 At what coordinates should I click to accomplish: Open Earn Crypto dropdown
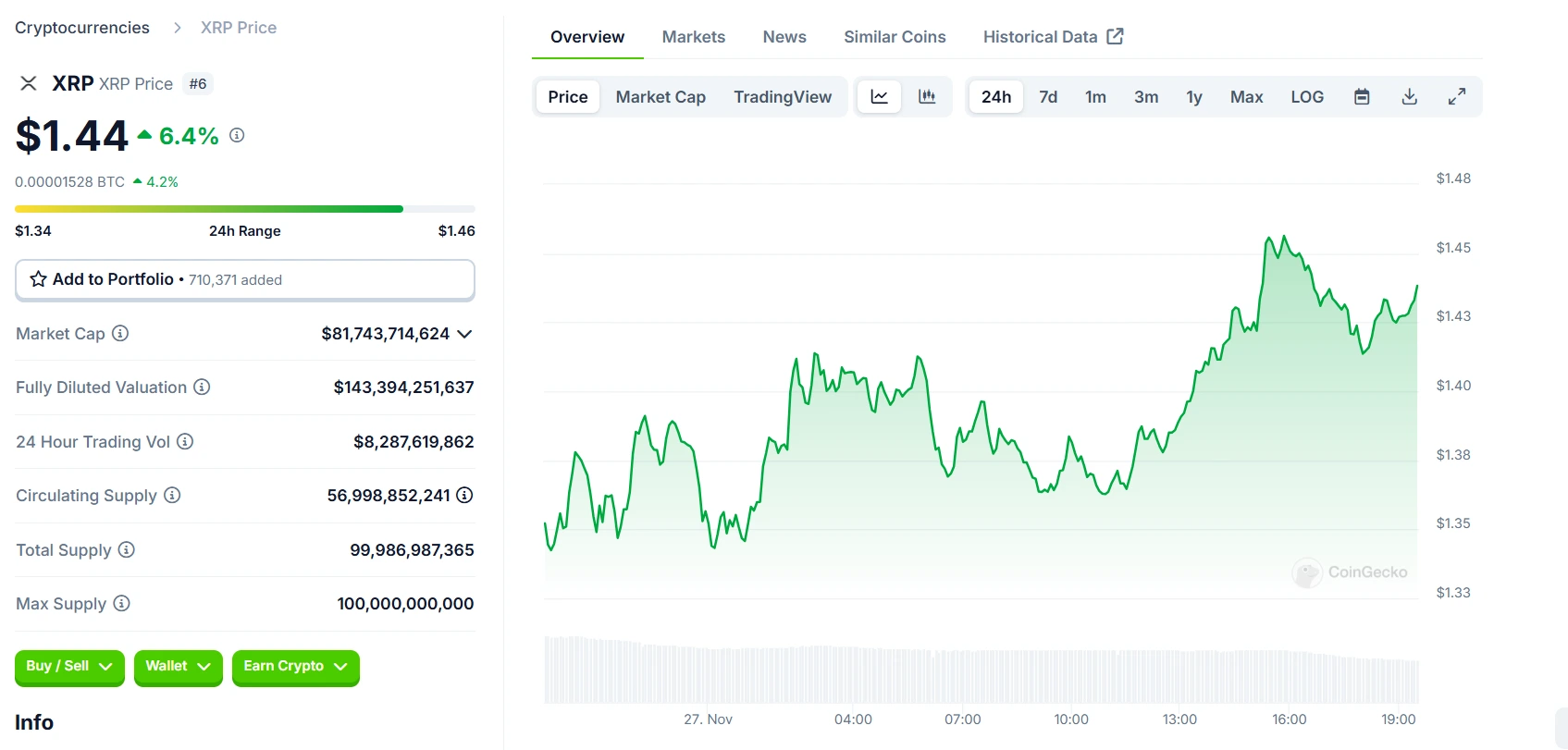click(295, 667)
